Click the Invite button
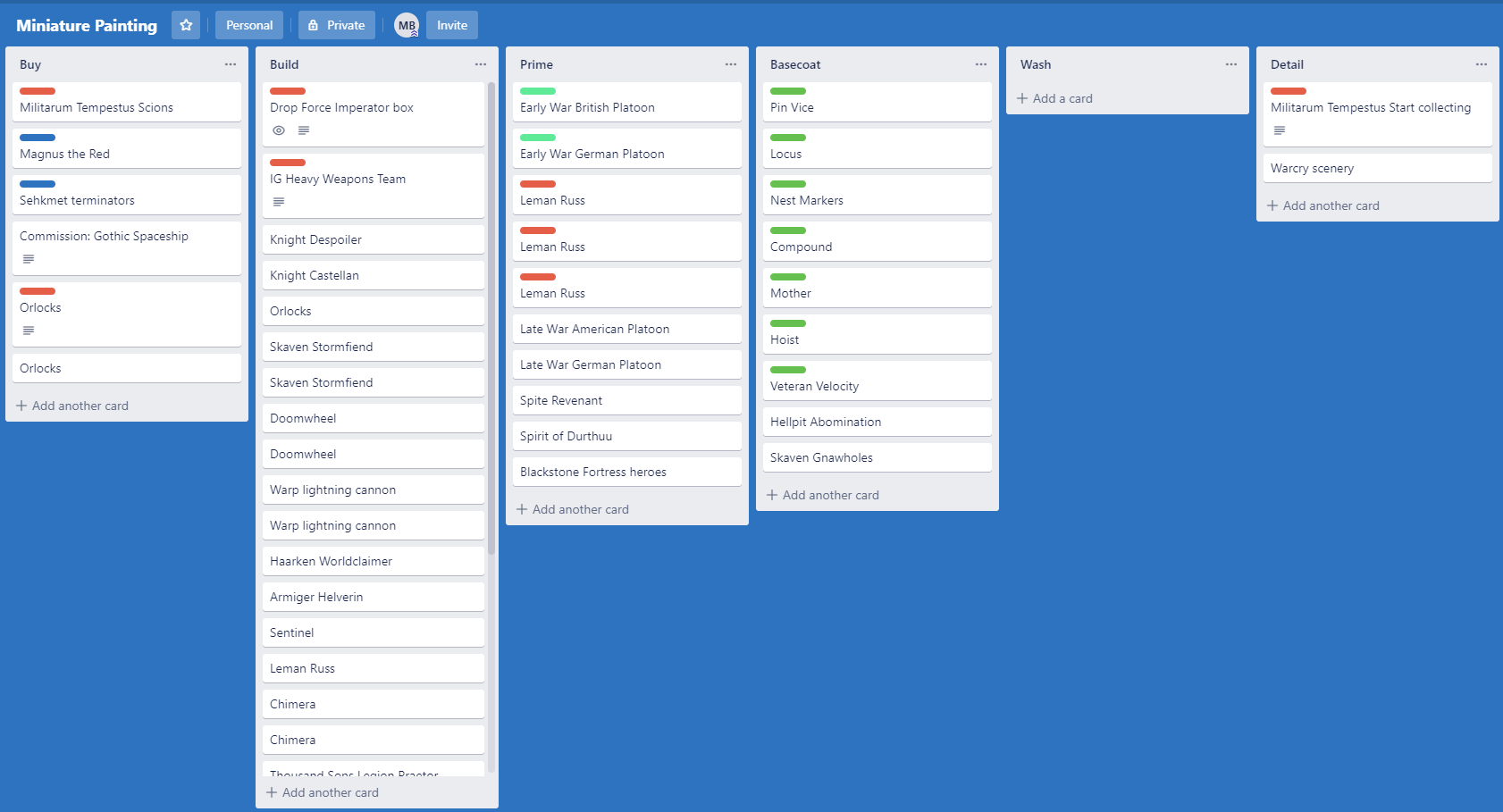The image size is (1503, 812). 452,25
